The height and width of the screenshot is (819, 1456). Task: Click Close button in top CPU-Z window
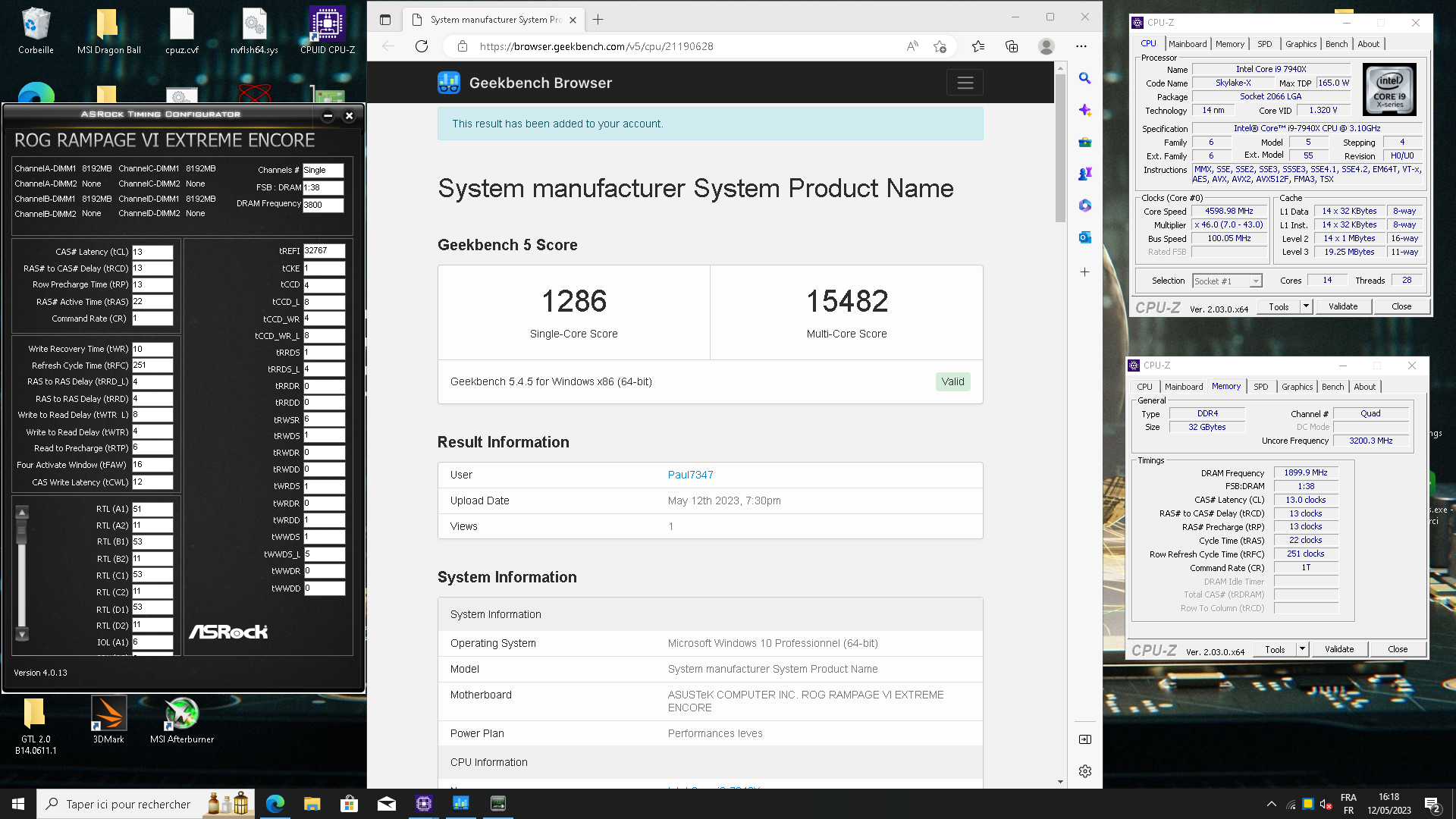click(x=1401, y=306)
